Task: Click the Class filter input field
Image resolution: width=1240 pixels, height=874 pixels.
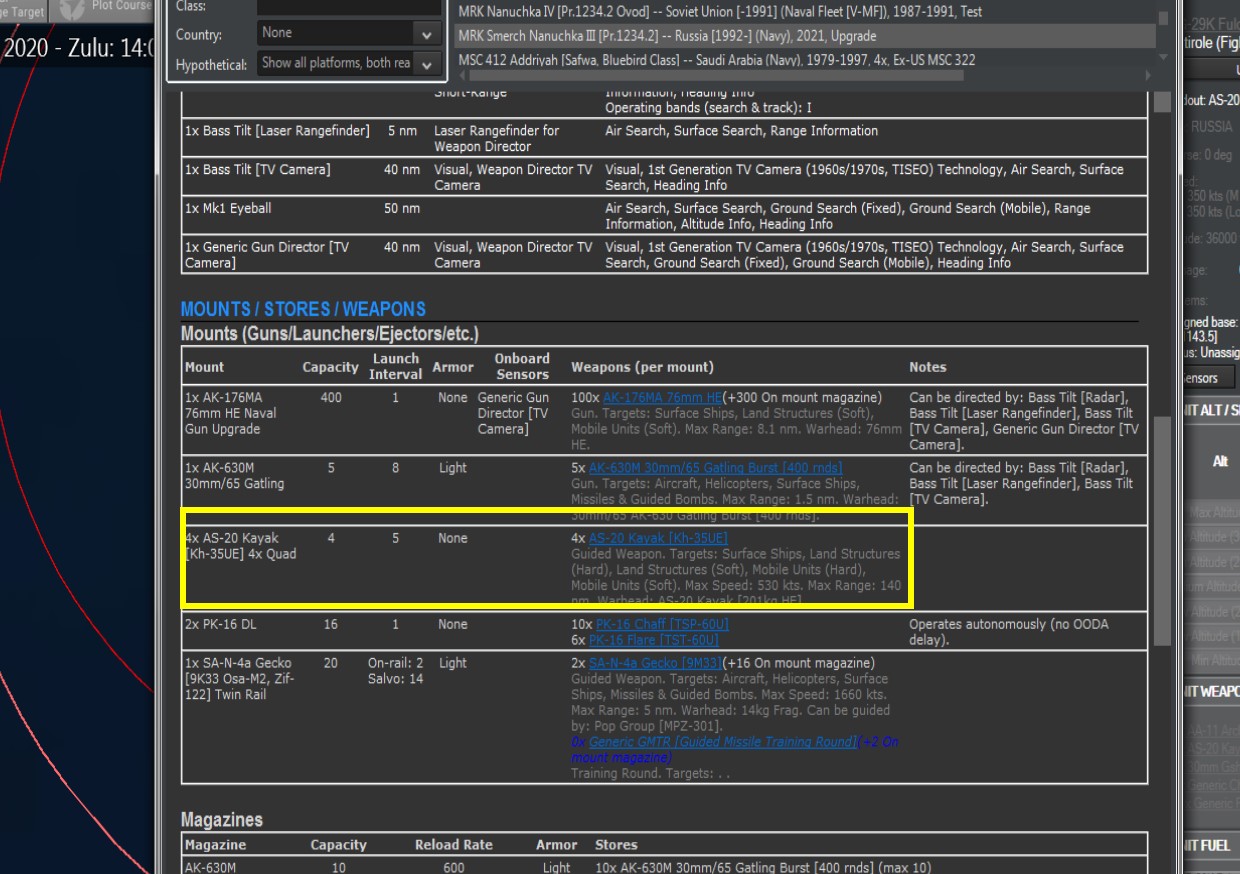Action: click(x=348, y=6)
